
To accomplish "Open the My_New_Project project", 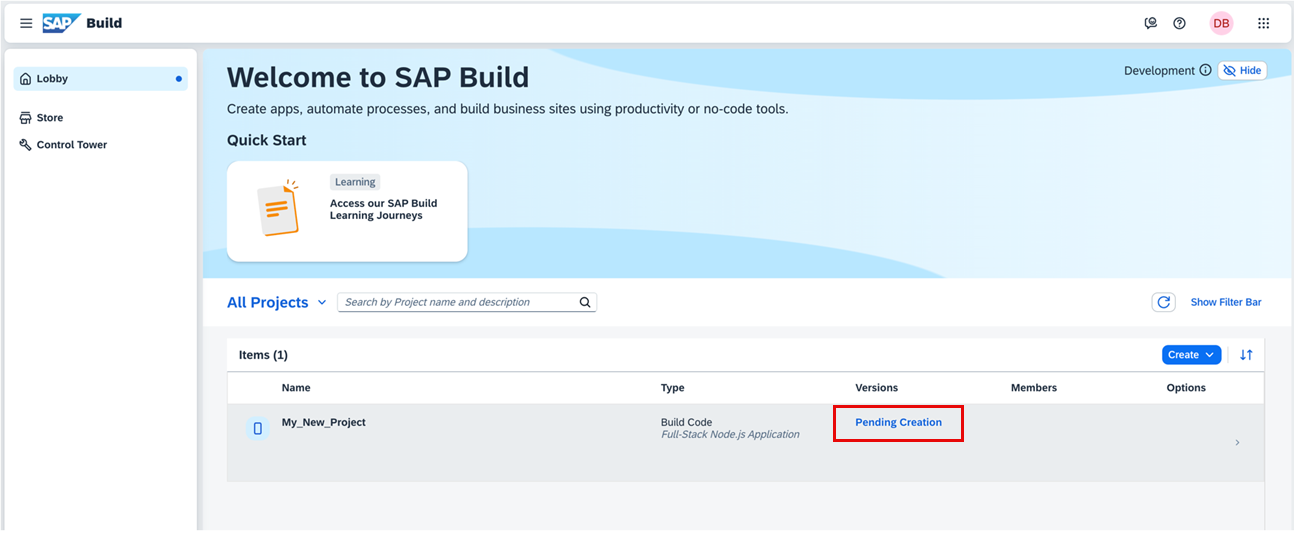I will coord(324,422).
